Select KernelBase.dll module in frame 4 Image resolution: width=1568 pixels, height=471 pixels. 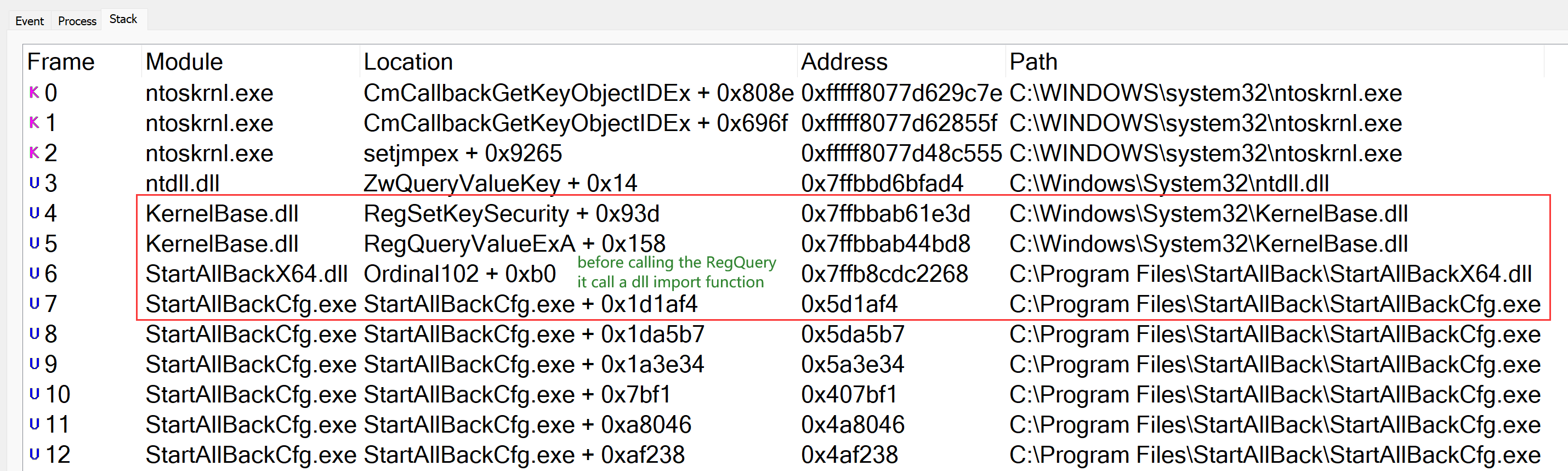click(x=222, y=214)
